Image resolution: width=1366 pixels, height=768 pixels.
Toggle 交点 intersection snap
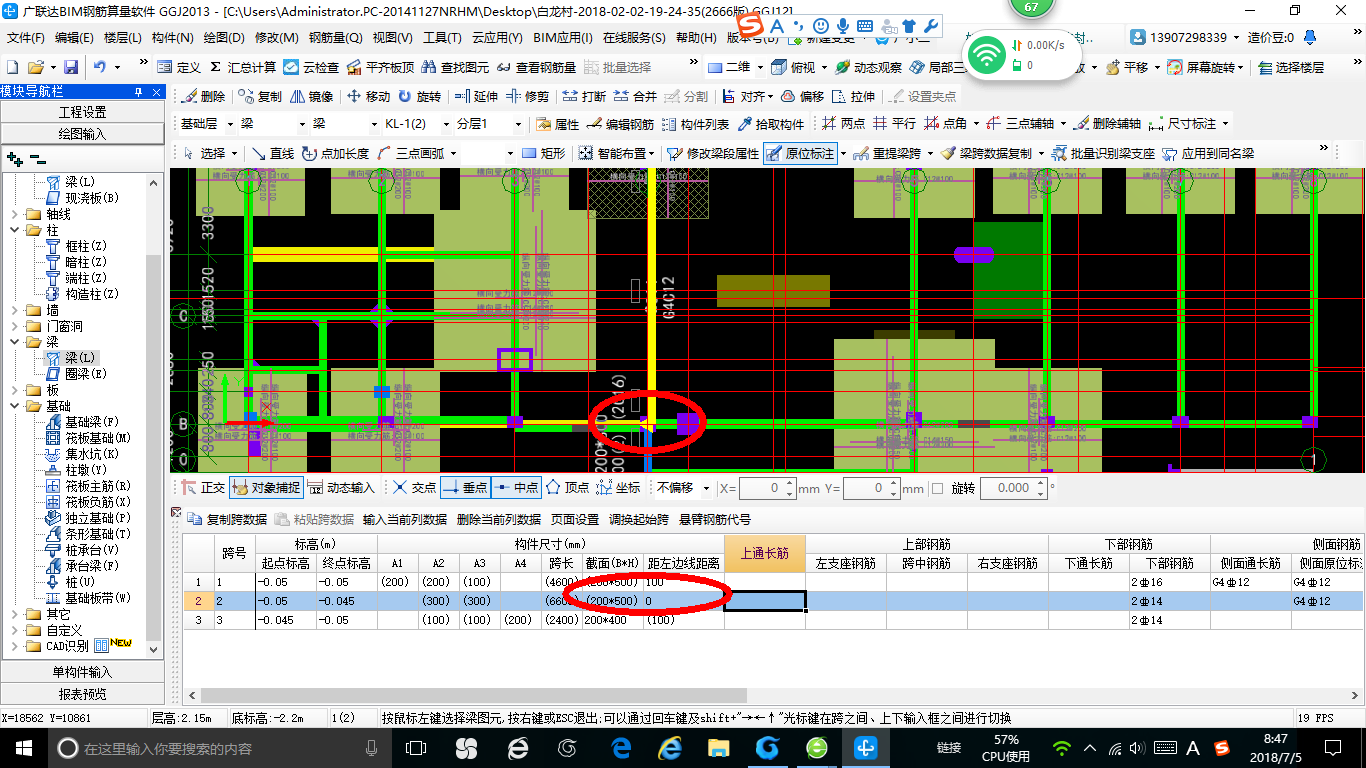pos(413,488)
